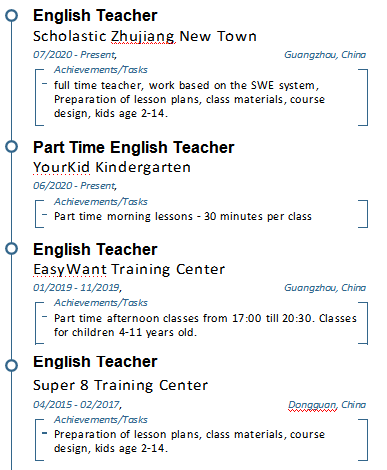Screen dimensions: 387x470
Task: Click the timeline circle beside Super 8 English Teacher
Action: [12, 365]
